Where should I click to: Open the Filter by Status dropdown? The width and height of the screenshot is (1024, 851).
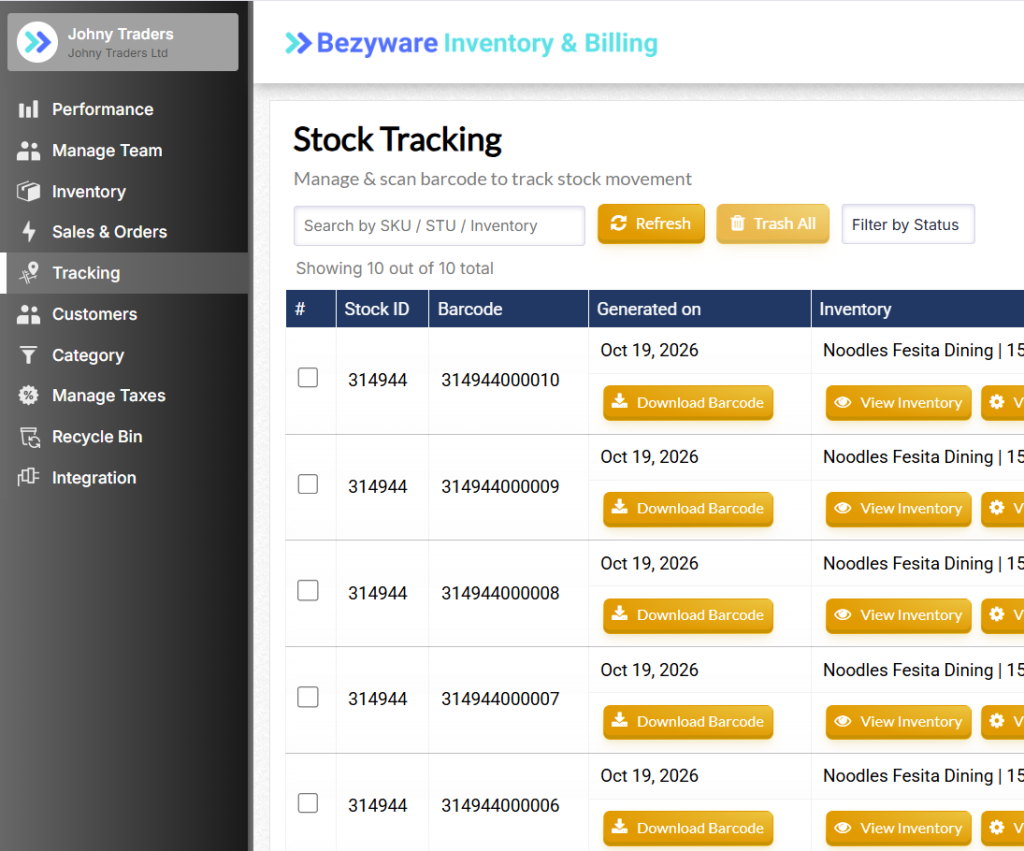[908, 225]
